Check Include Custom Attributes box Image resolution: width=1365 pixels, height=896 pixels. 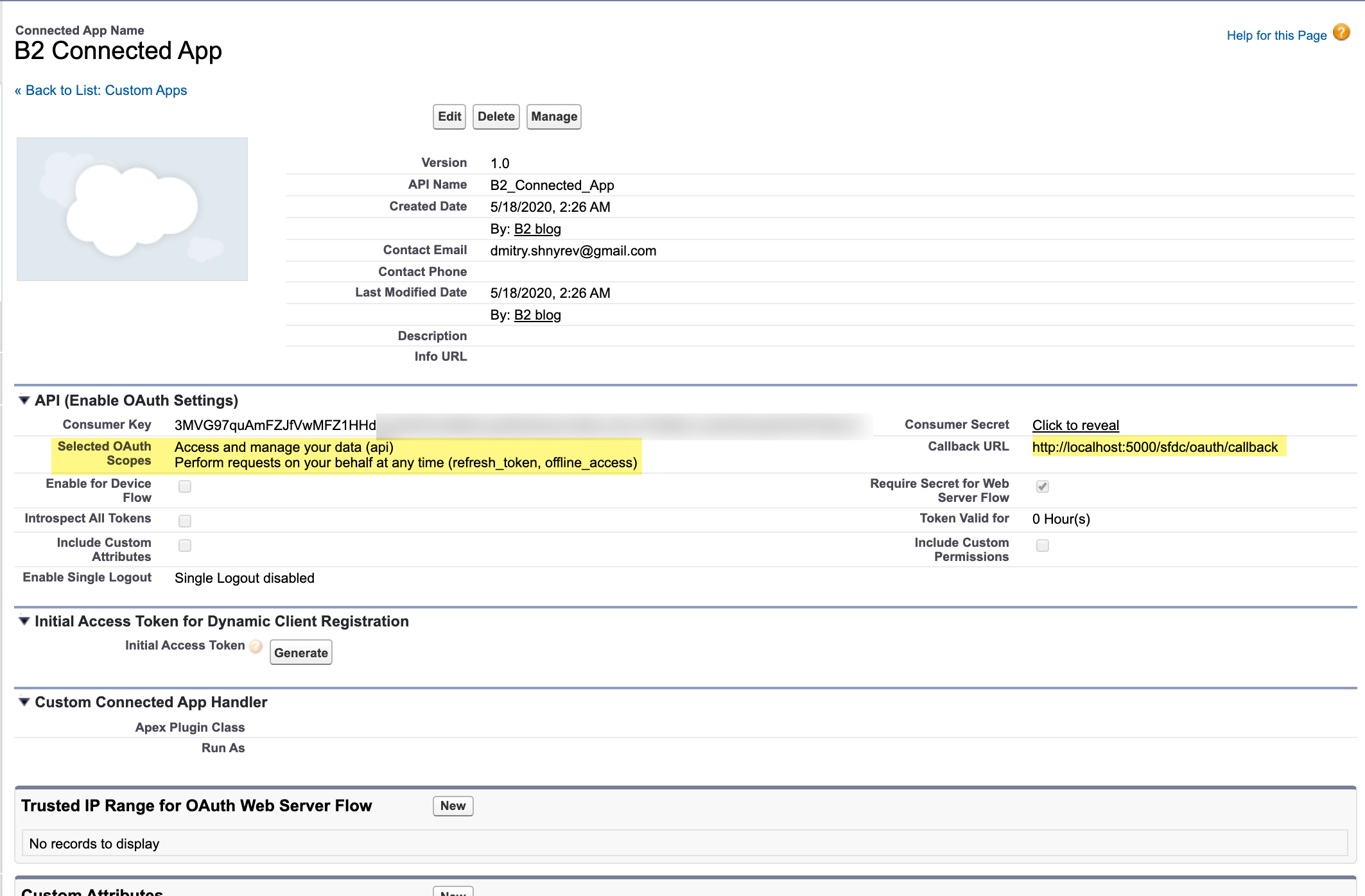(x=185, y=546)
